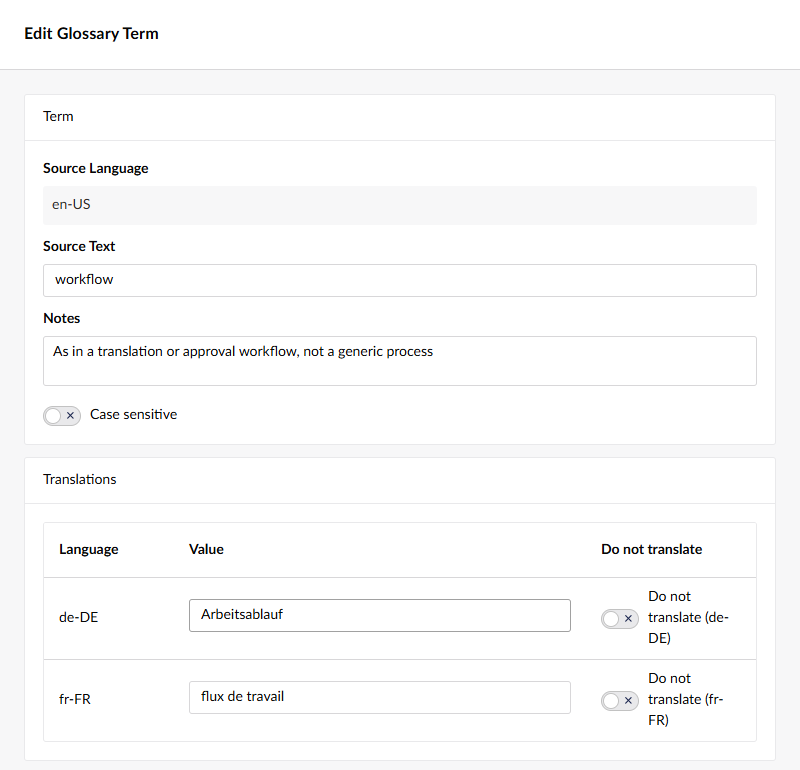Click the Edit Glossary Term heading

91,34
